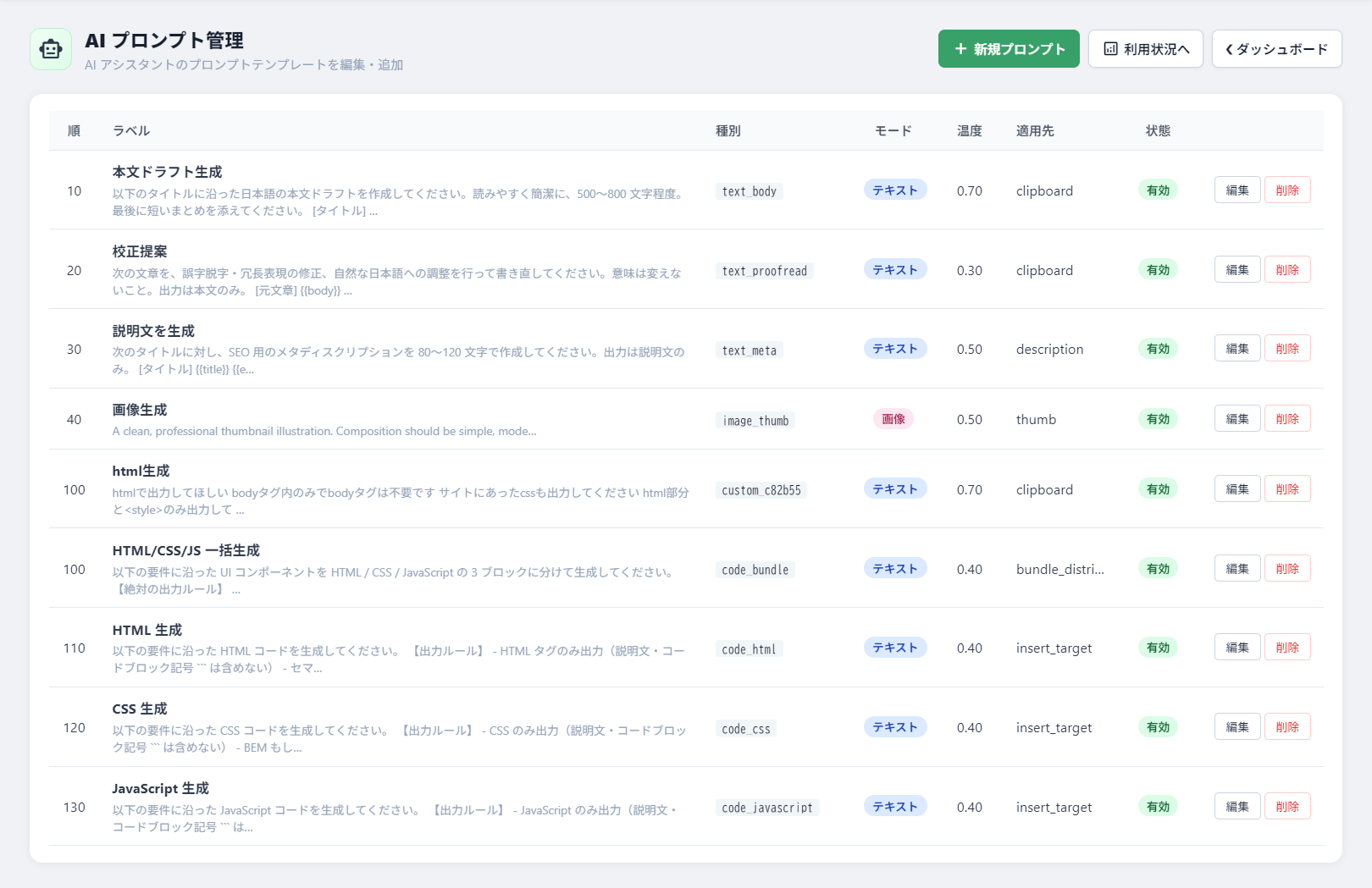Click the description target cell
Viewport: 1372px width, 888px height.
[x=1049, y=349]
